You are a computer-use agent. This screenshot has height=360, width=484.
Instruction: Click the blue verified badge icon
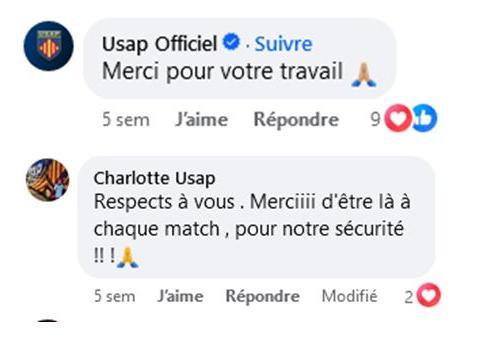pyautogui.click(x=231, y=42)
